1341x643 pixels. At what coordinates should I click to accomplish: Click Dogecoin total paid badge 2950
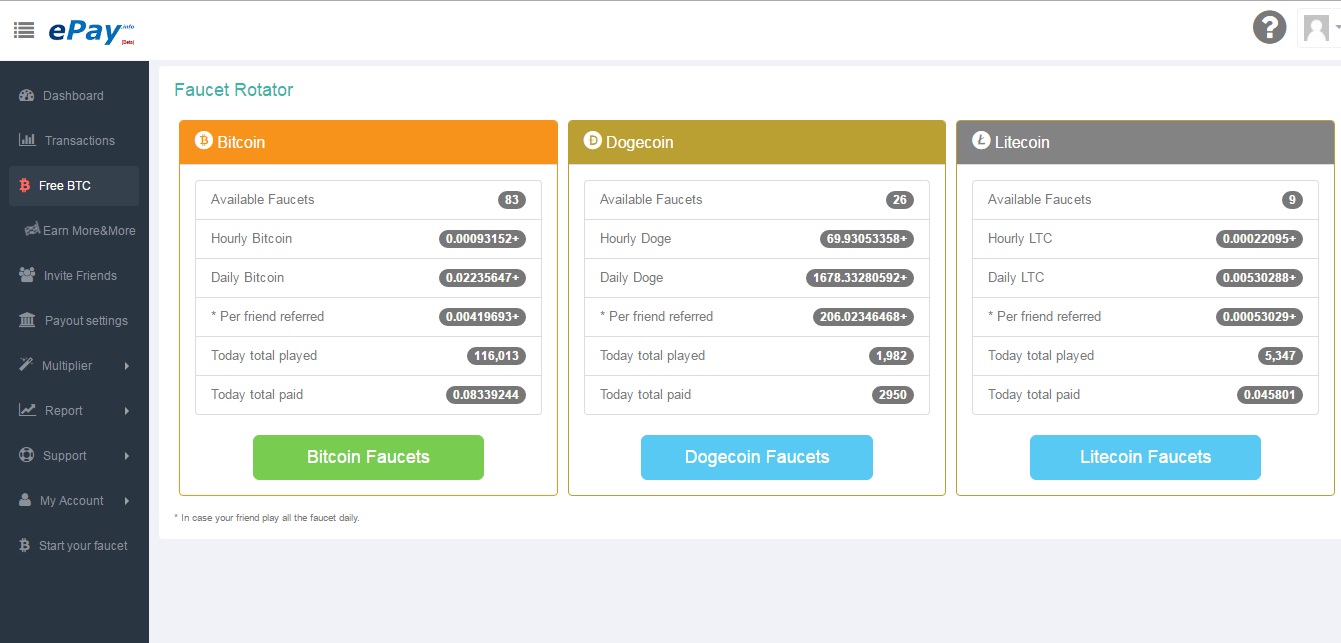point(893,395)
